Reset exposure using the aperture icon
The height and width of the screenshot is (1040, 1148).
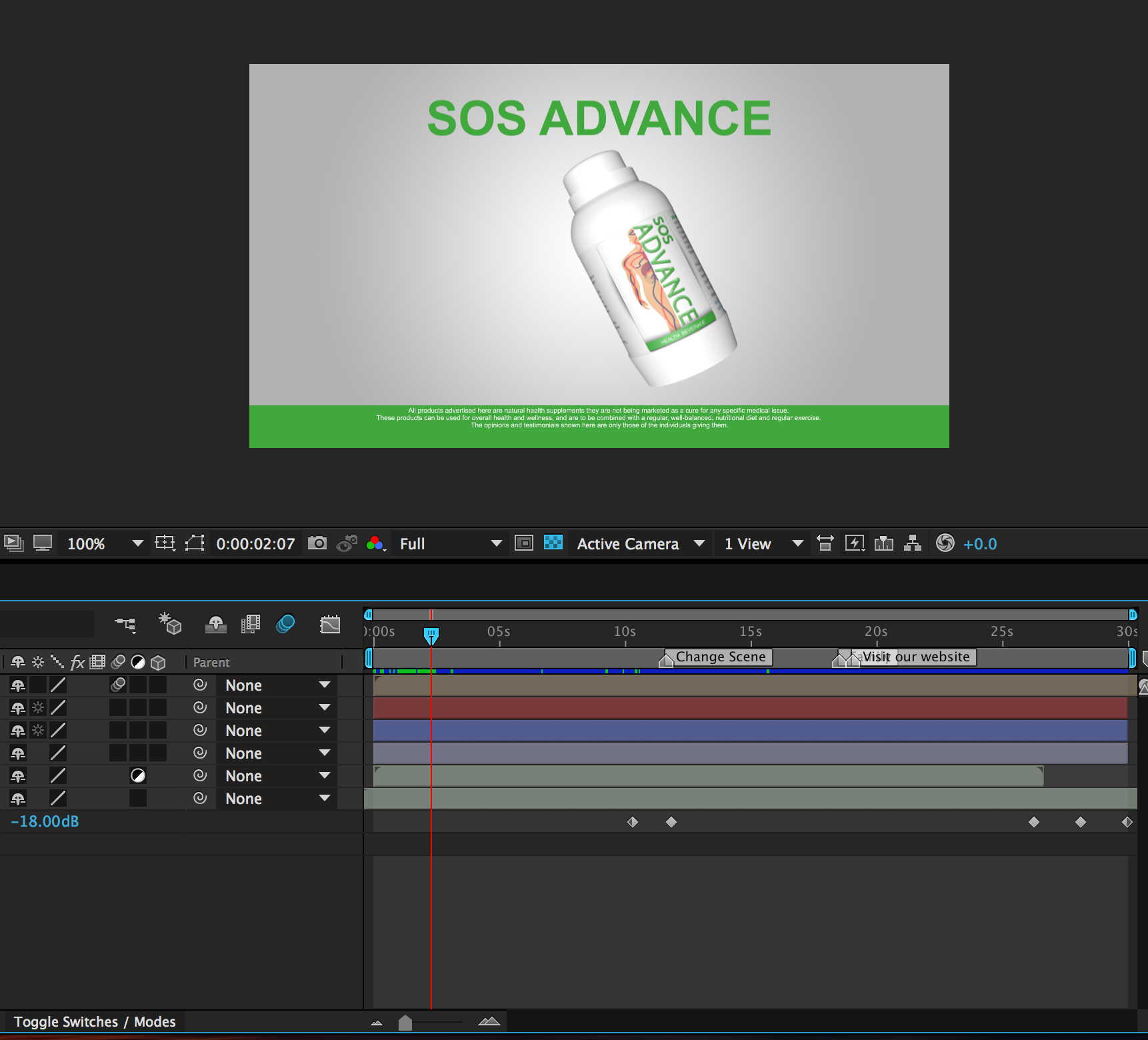coord(945,543)
